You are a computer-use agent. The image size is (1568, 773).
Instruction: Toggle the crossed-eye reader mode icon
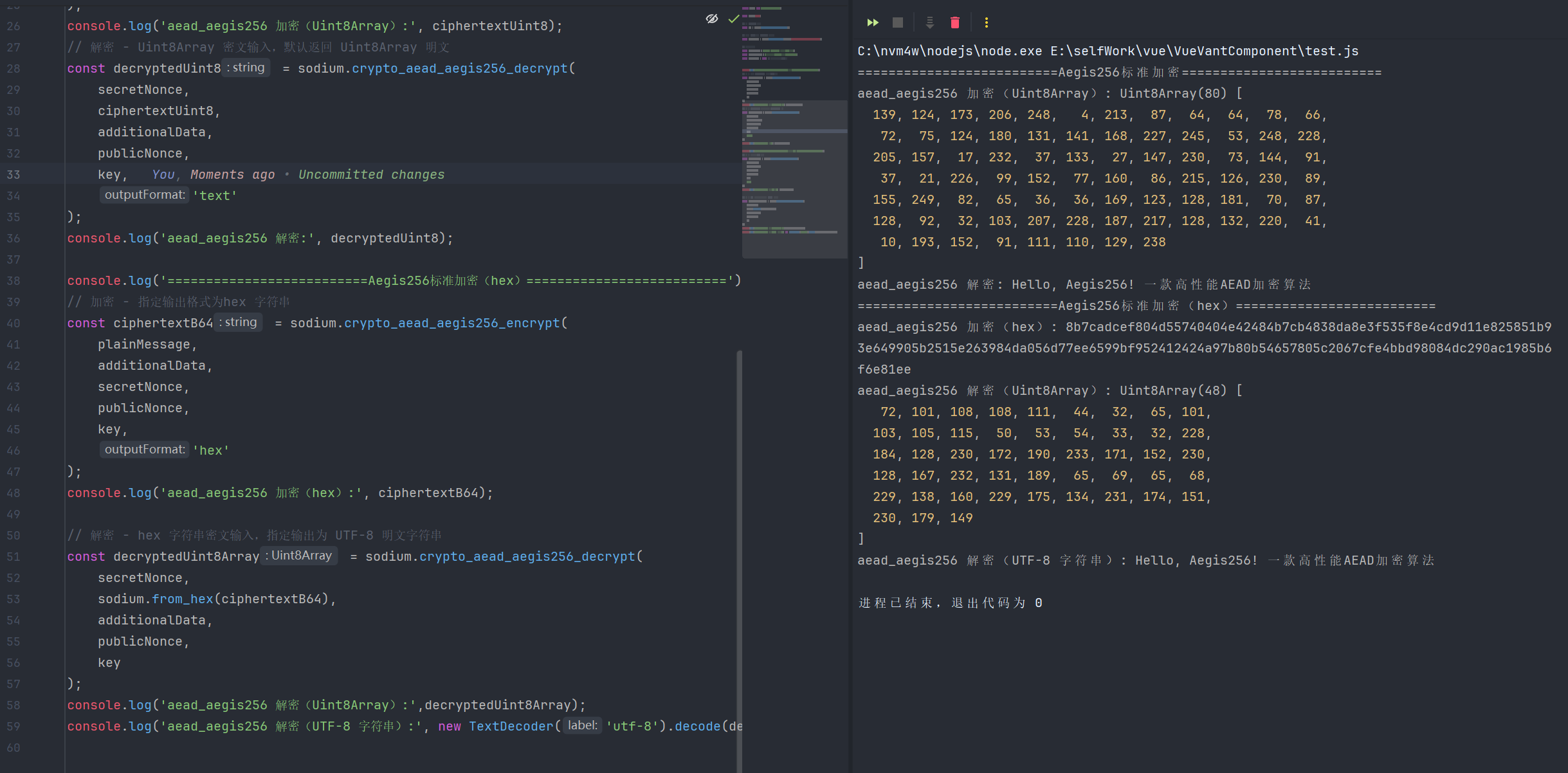pos(712,19)
